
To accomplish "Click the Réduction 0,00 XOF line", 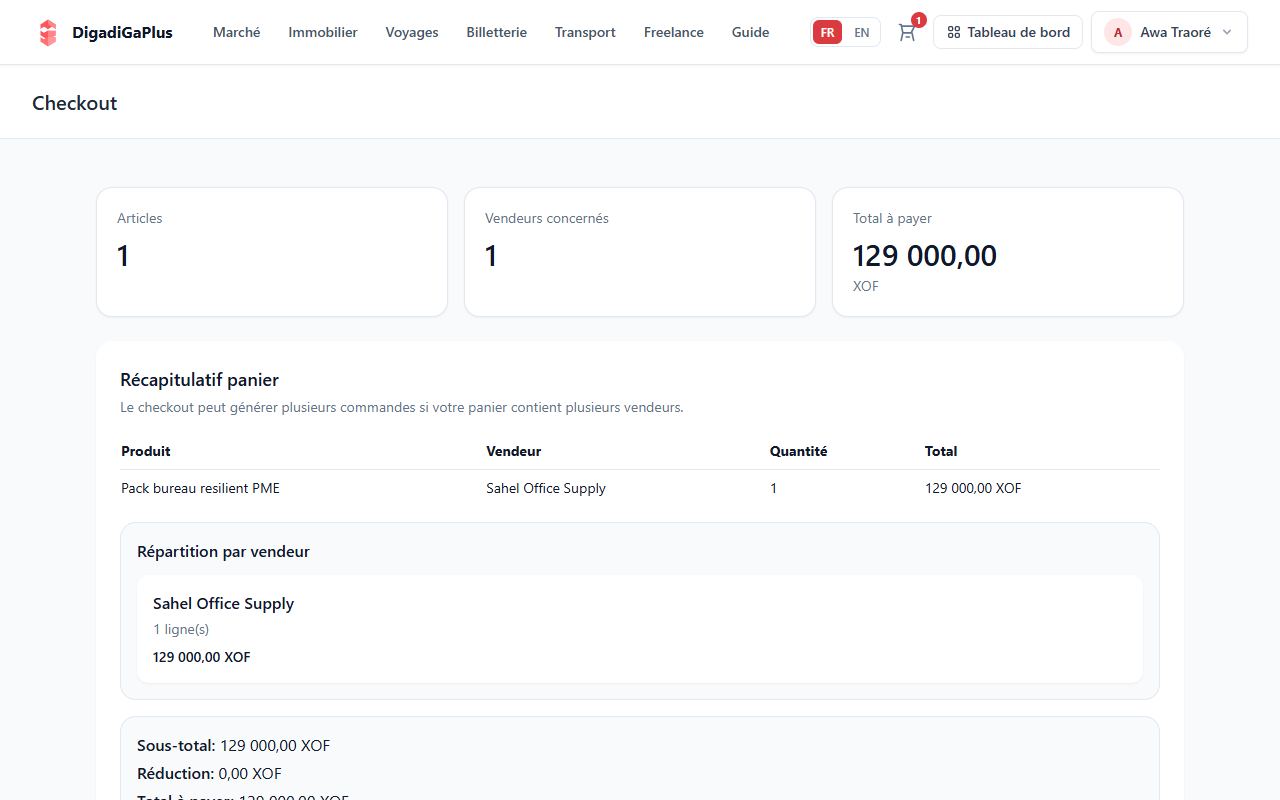I will 210,773.
